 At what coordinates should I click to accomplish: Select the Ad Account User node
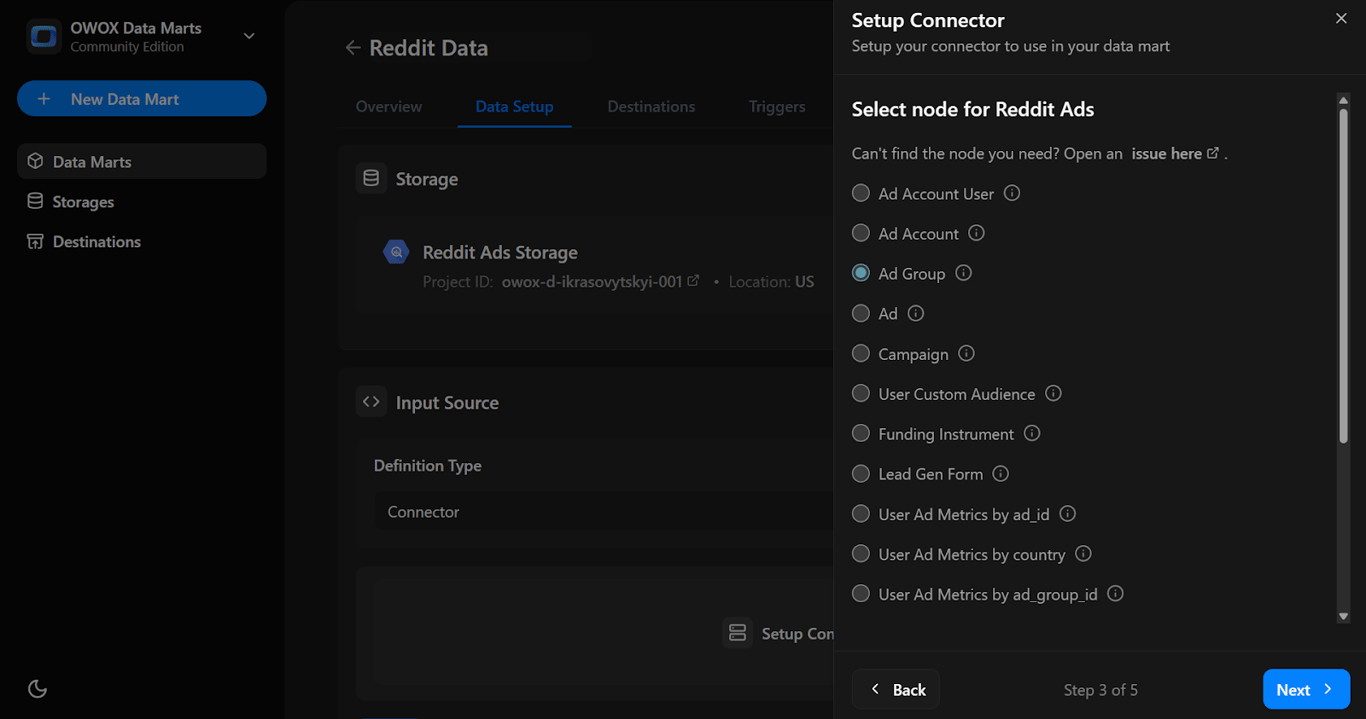point(860,193)
